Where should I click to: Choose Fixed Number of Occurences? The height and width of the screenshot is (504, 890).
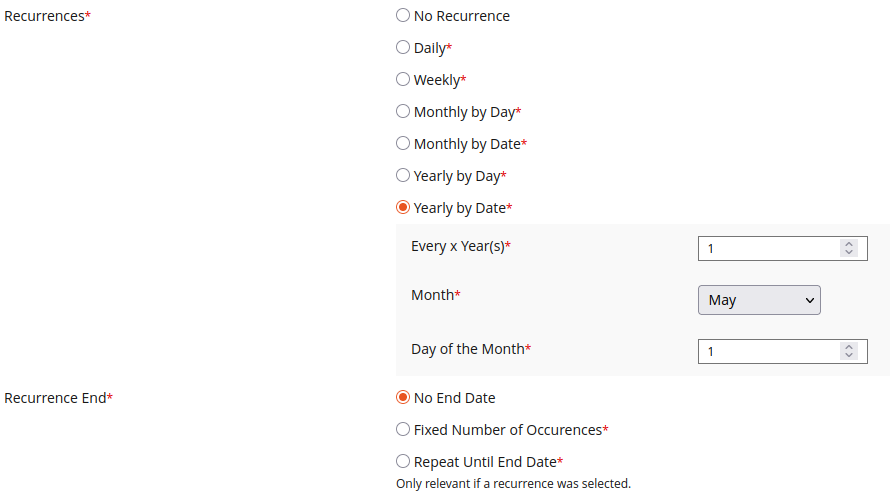tap(403, 429)
